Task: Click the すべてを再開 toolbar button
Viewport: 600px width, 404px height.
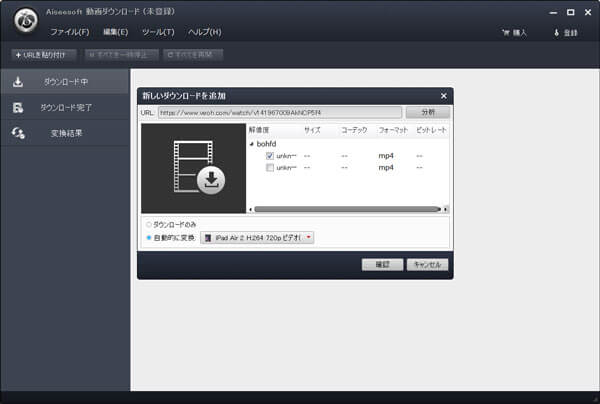Action: [x=193, y=55]
